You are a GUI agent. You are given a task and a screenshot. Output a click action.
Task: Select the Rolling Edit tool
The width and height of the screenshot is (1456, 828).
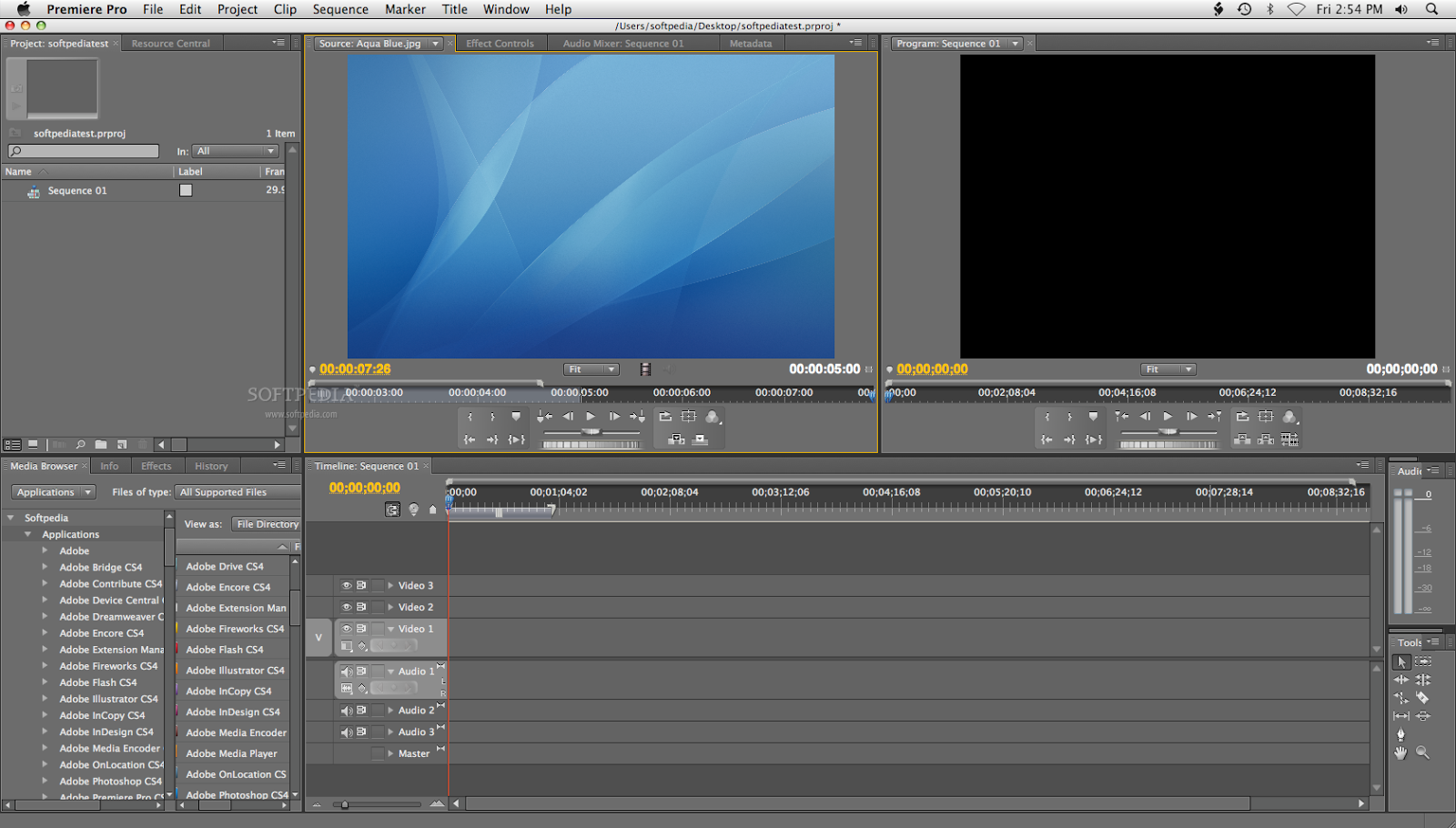(1423, 680)
